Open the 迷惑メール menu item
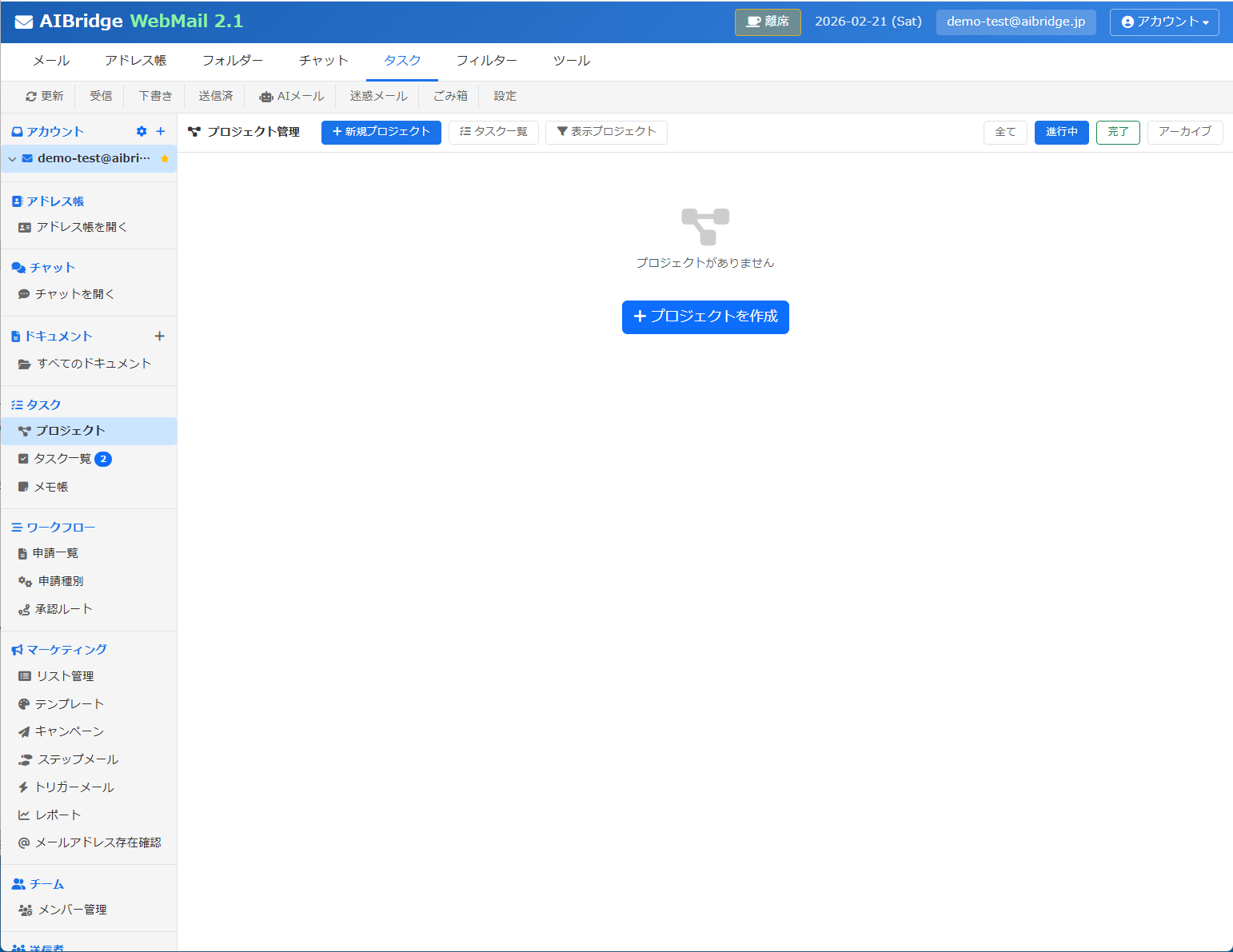Image resolution: width=1233 pixels, height=952 pixels. [377, 96]
